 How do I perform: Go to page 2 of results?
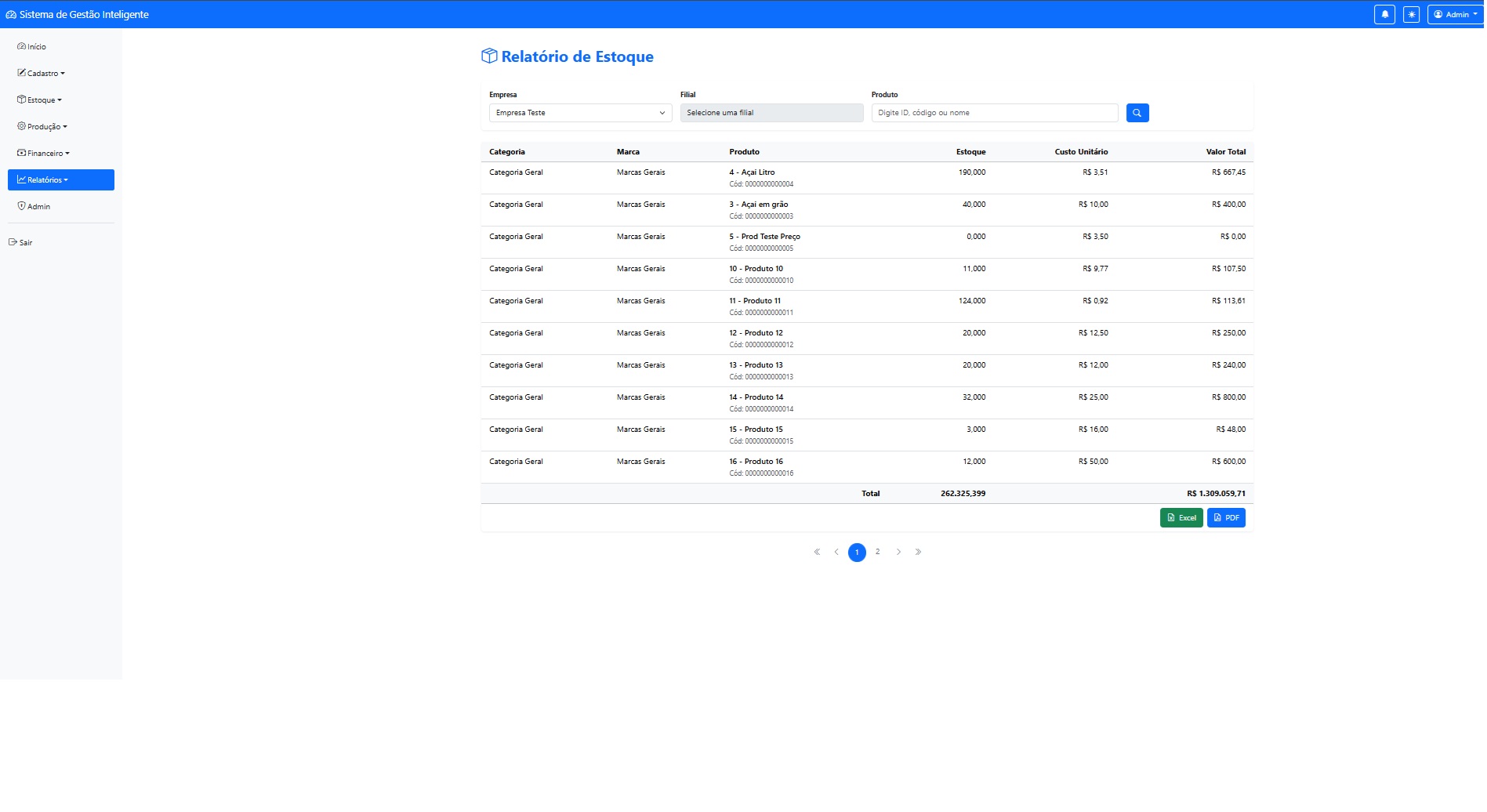tap(877, 552)
